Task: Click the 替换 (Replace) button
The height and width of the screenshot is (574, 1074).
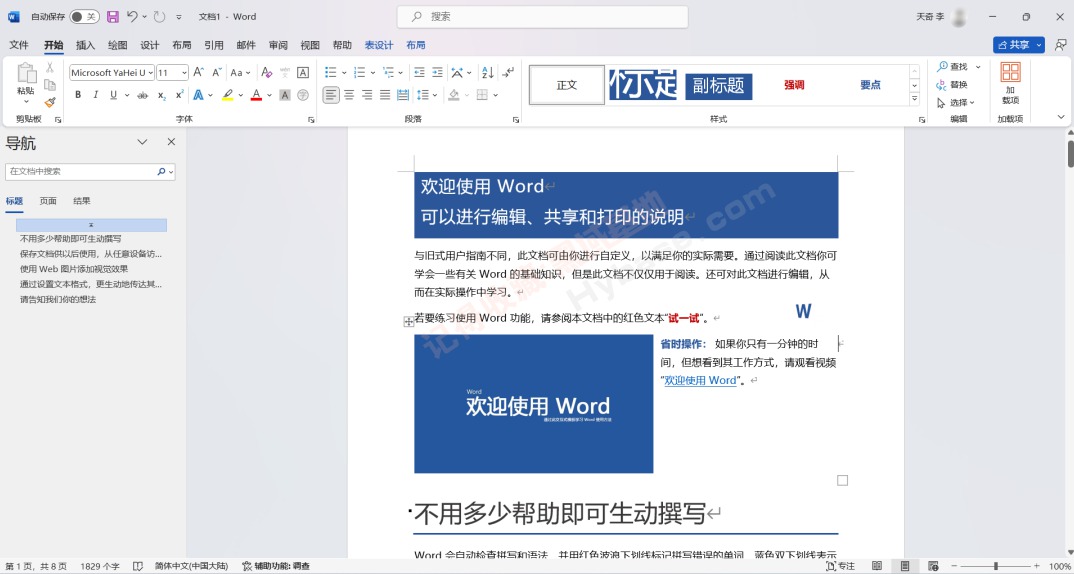Action: 952,84
